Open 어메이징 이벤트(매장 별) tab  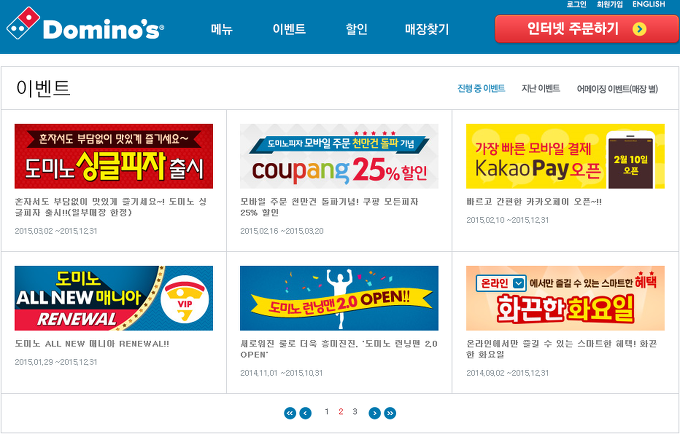tap(617, 89)
